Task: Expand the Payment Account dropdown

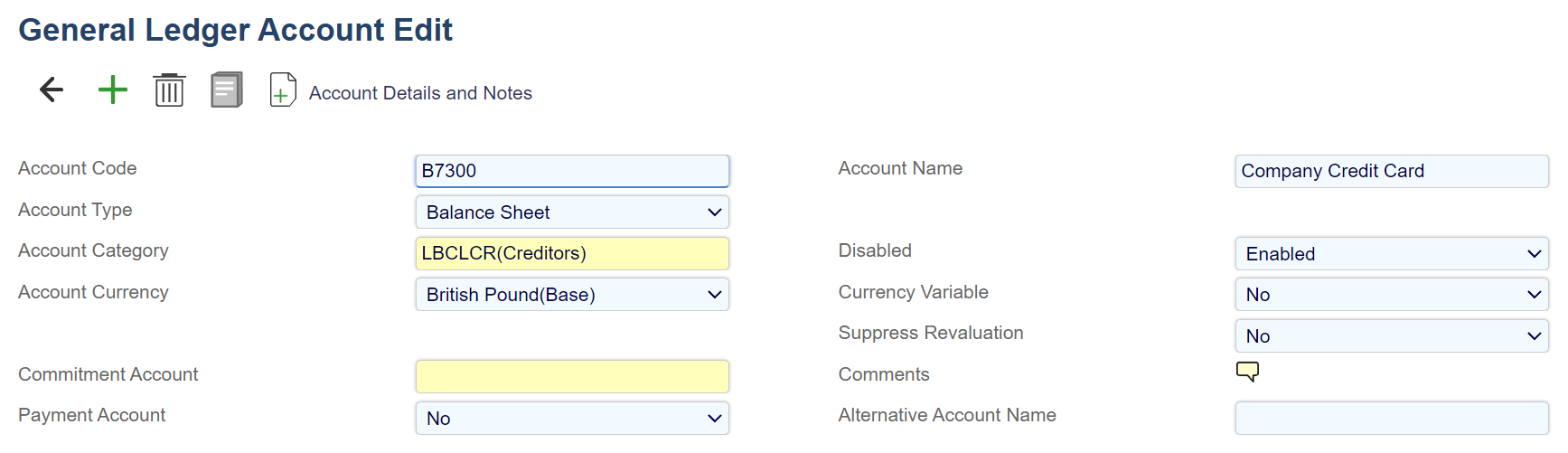Action: (x=572, y=419)
